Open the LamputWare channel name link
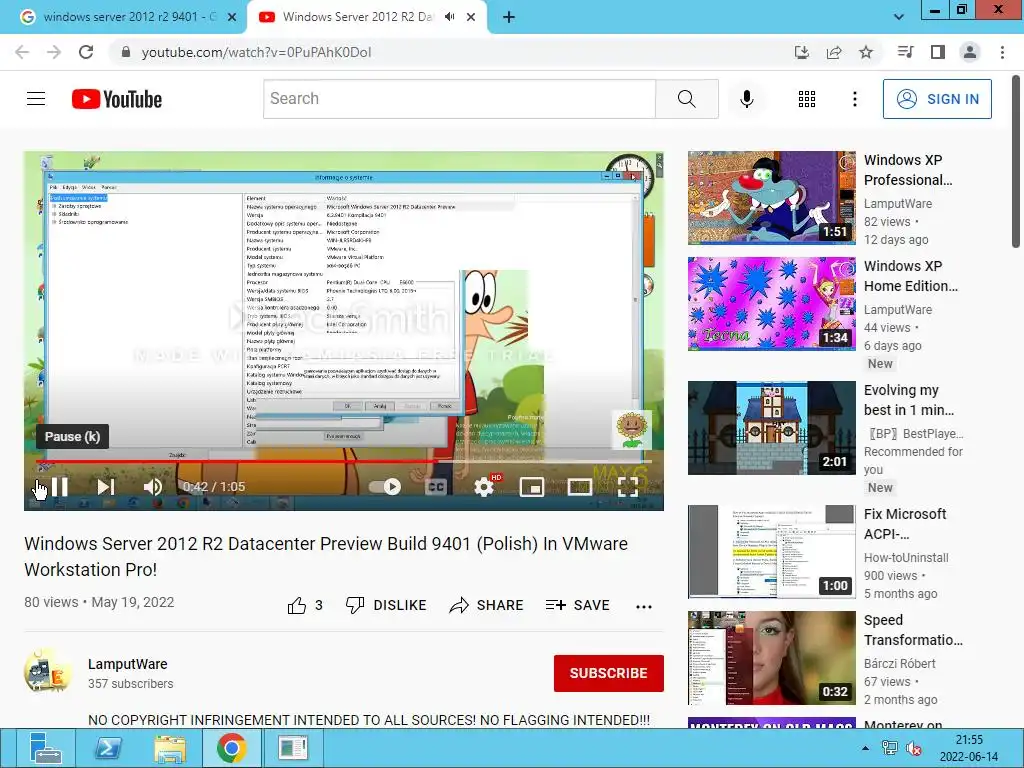Image resolution: width=1024 pixels, height=768 pixels. [x=127, y=664]
